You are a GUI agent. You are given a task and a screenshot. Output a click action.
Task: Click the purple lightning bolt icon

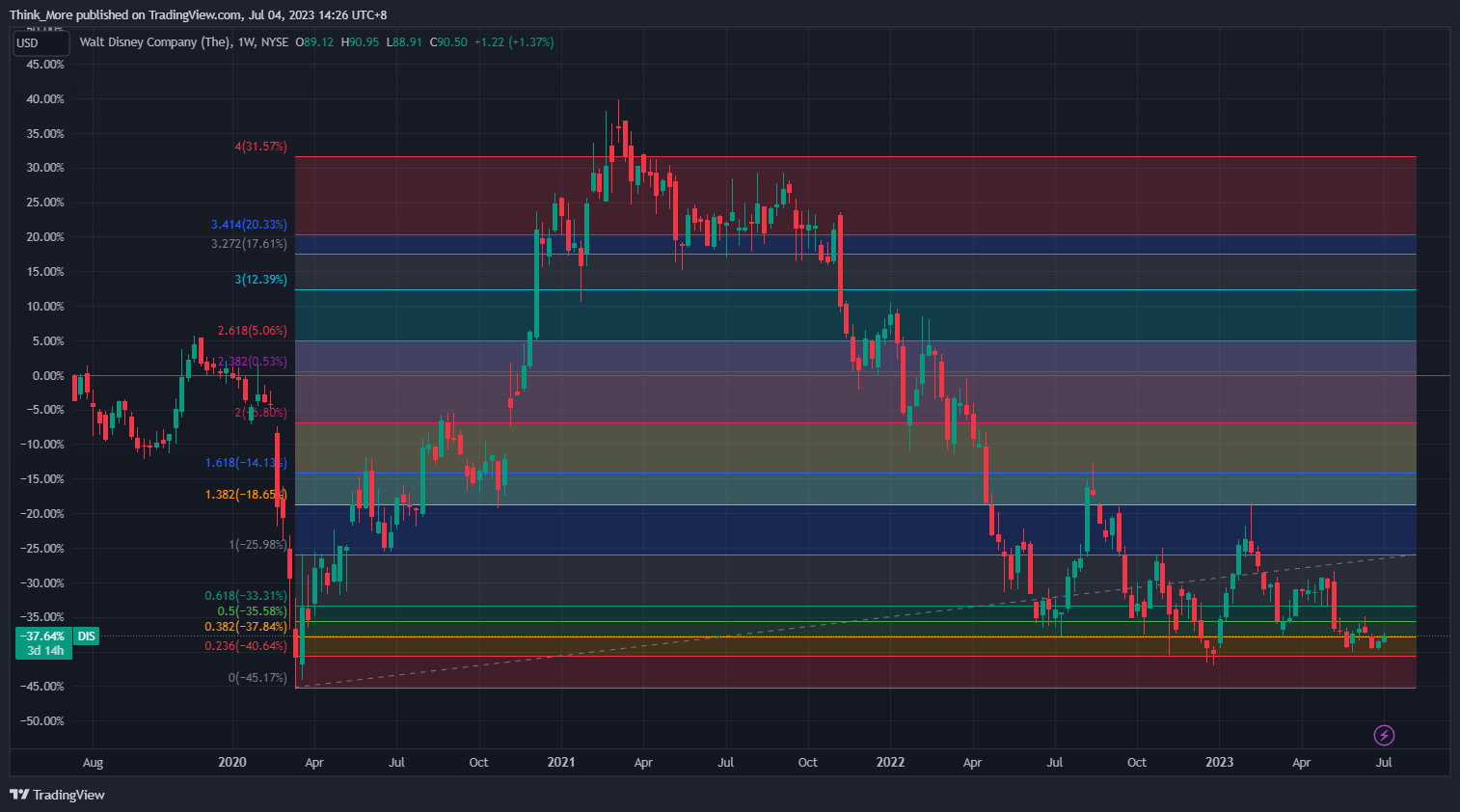point(1384,736)
